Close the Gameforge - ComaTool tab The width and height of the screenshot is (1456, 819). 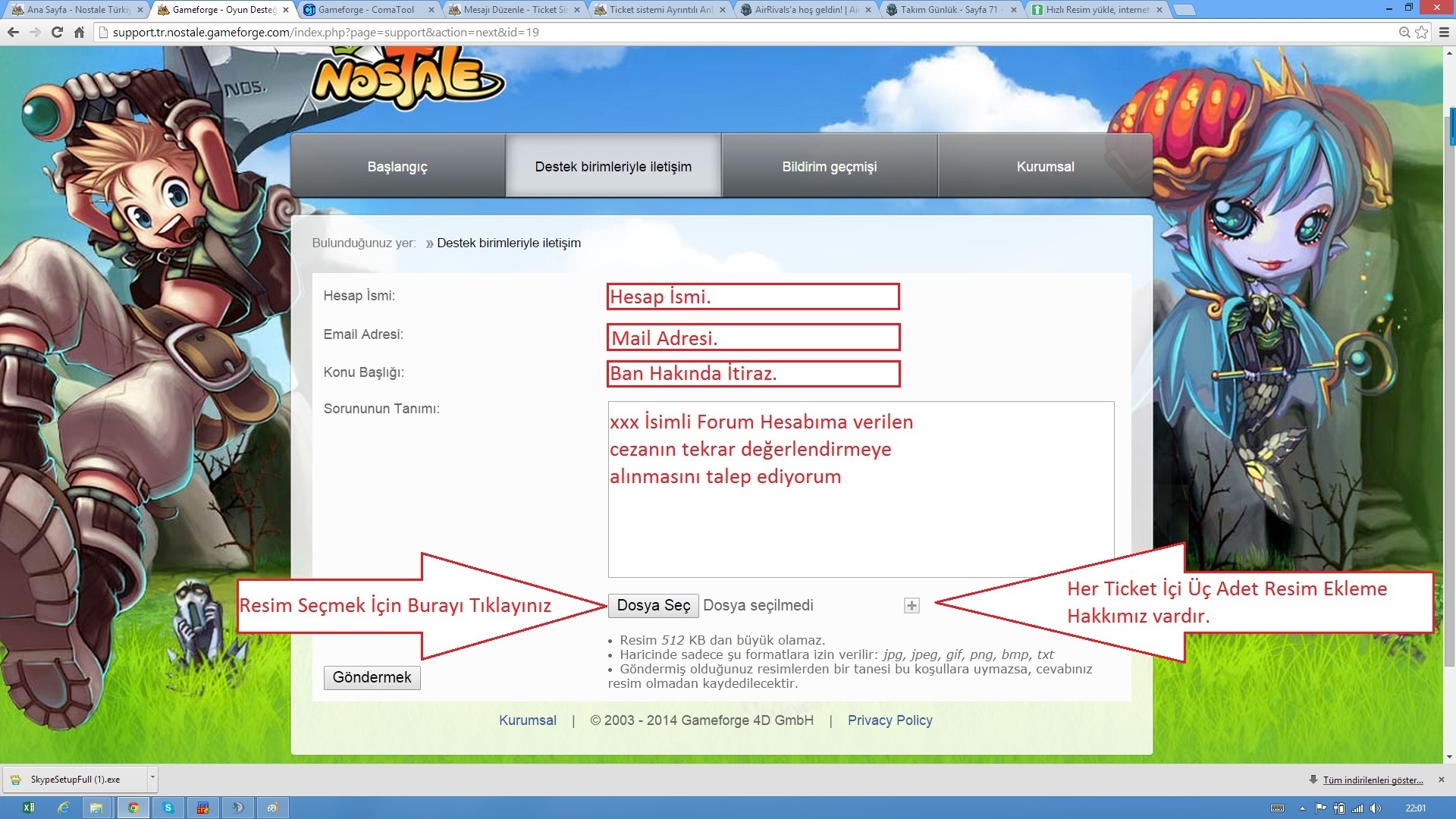point(431,10)
